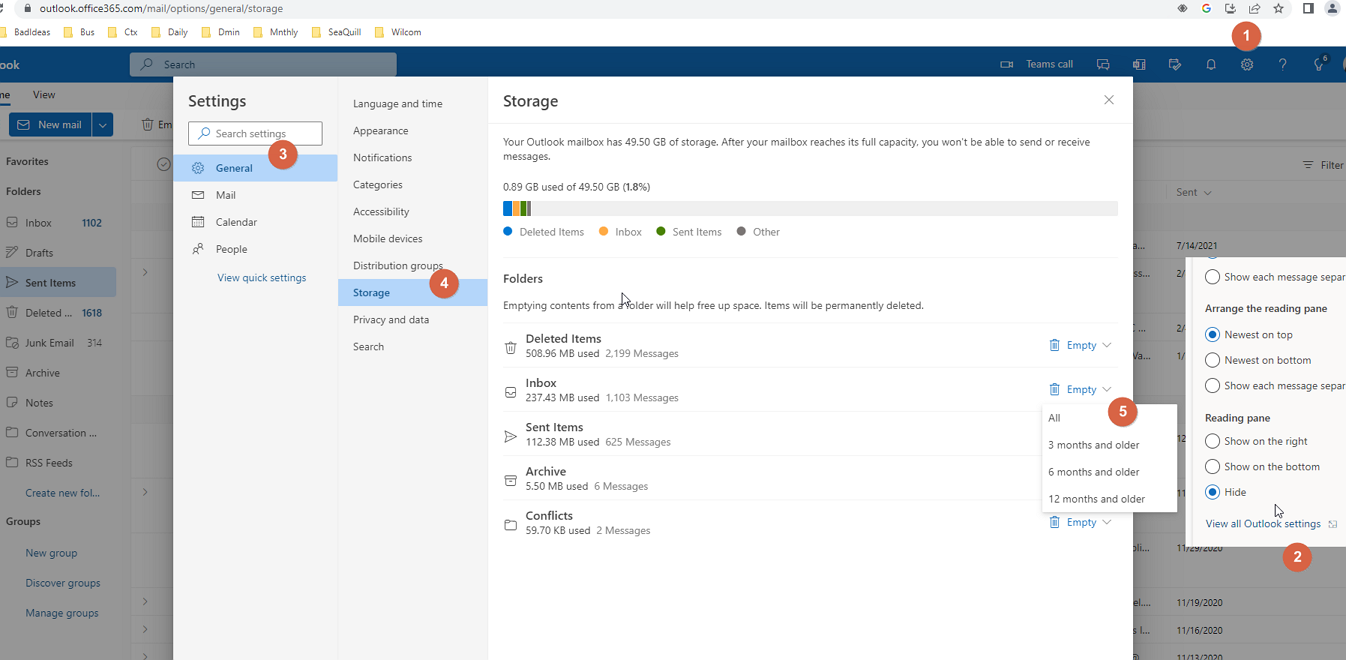This screenshot has width=1346, height=660.
Task: Open the lightbulb tips icon
Action: click(1319, 65)
